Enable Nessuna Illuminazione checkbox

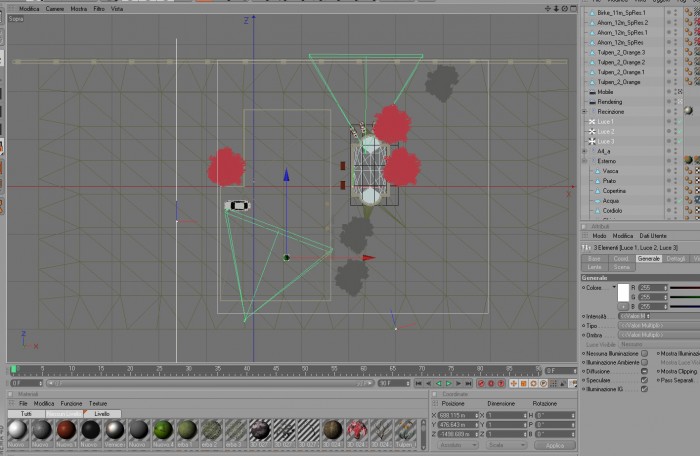644,353
